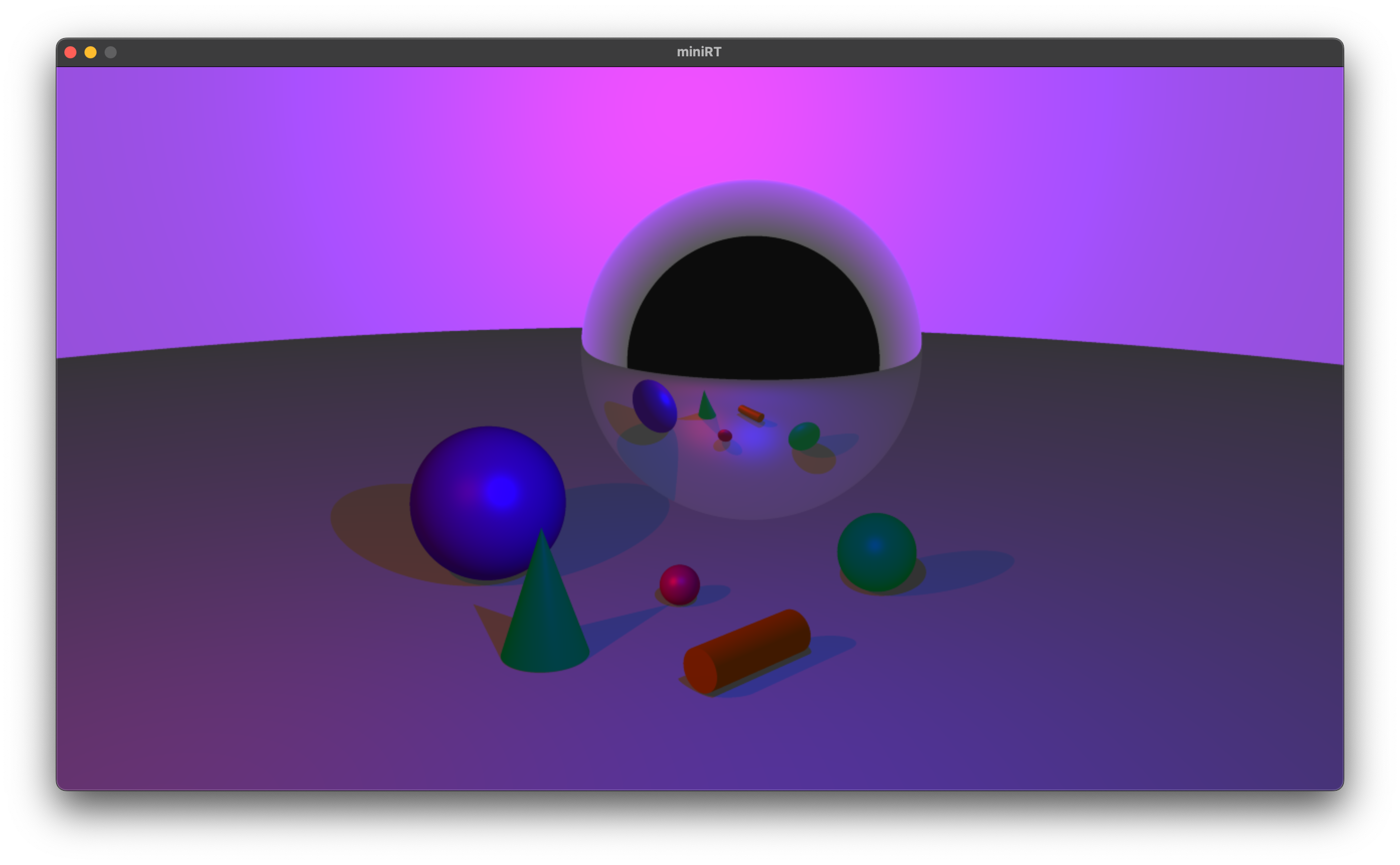Screen dimensions: 1400x865
Task: Click the miniRT window title text
Action: point(699,52)
